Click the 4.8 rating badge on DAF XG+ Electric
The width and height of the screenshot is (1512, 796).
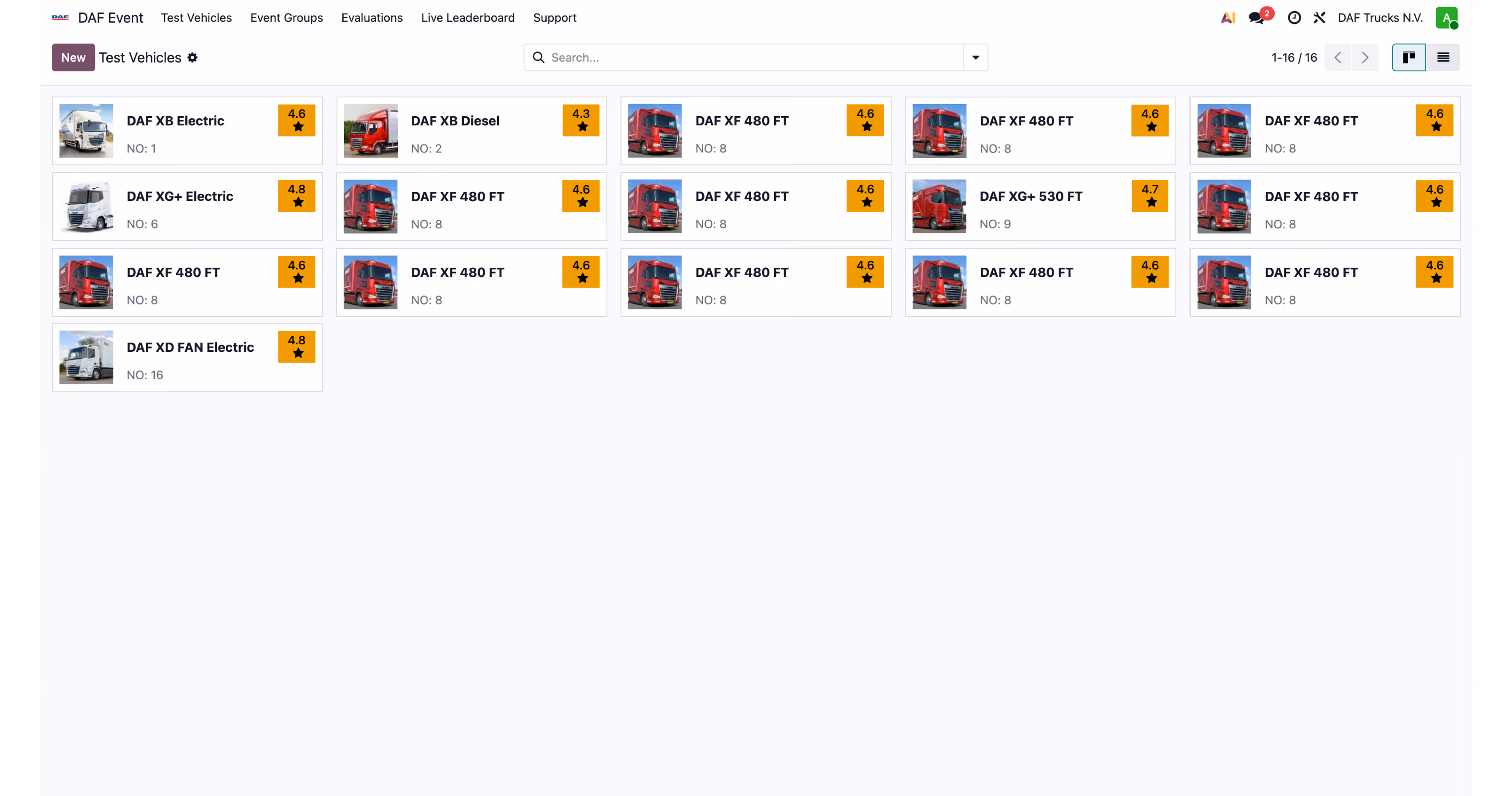coord(296,196)
